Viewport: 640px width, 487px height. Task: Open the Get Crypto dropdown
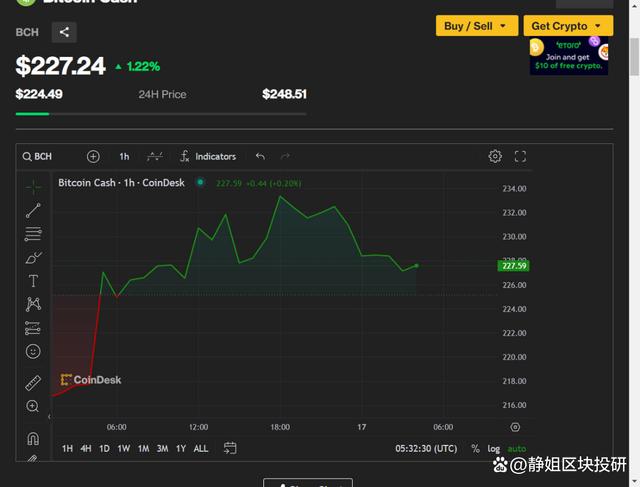pos(568,26)
